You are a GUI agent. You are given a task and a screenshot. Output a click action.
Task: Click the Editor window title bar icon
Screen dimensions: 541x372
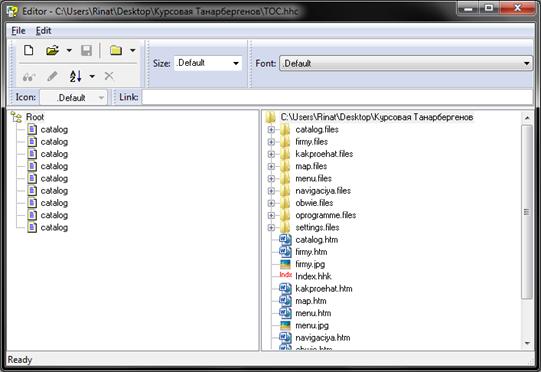[x=12, y=11]
